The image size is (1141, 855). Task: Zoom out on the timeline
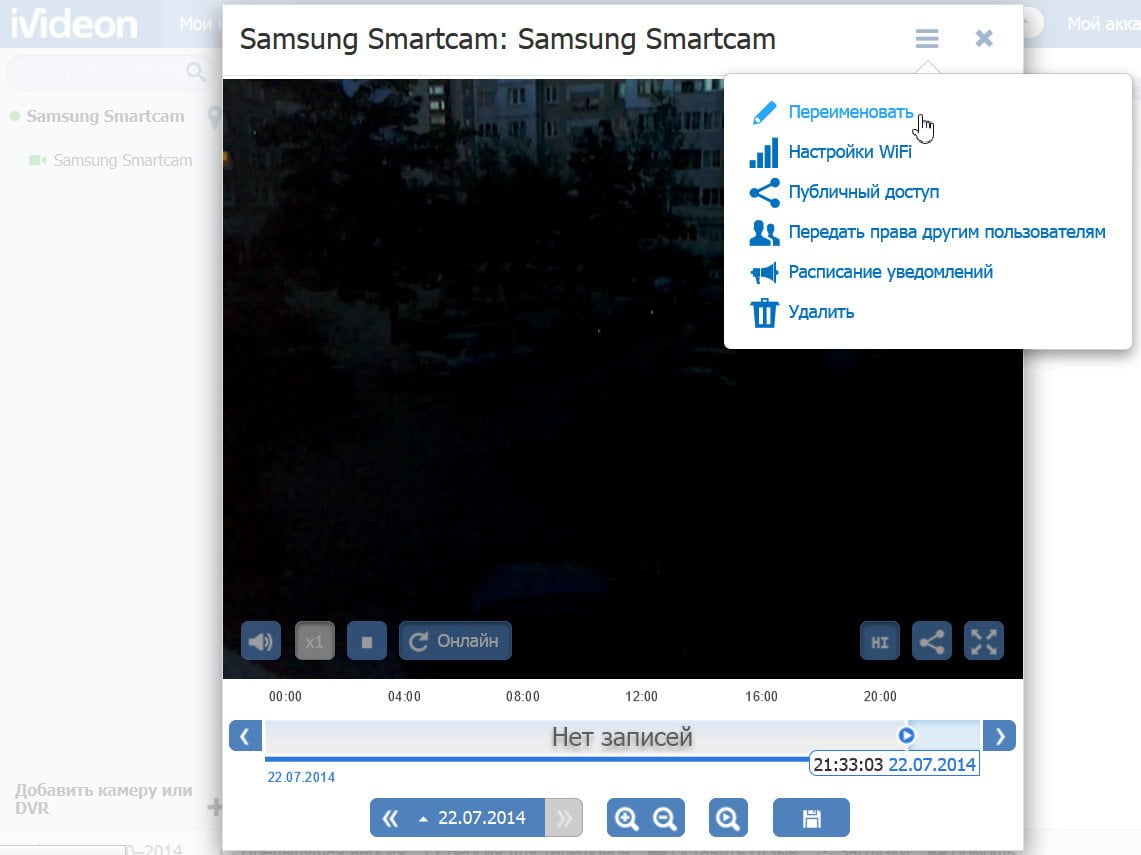click(665, 818)
